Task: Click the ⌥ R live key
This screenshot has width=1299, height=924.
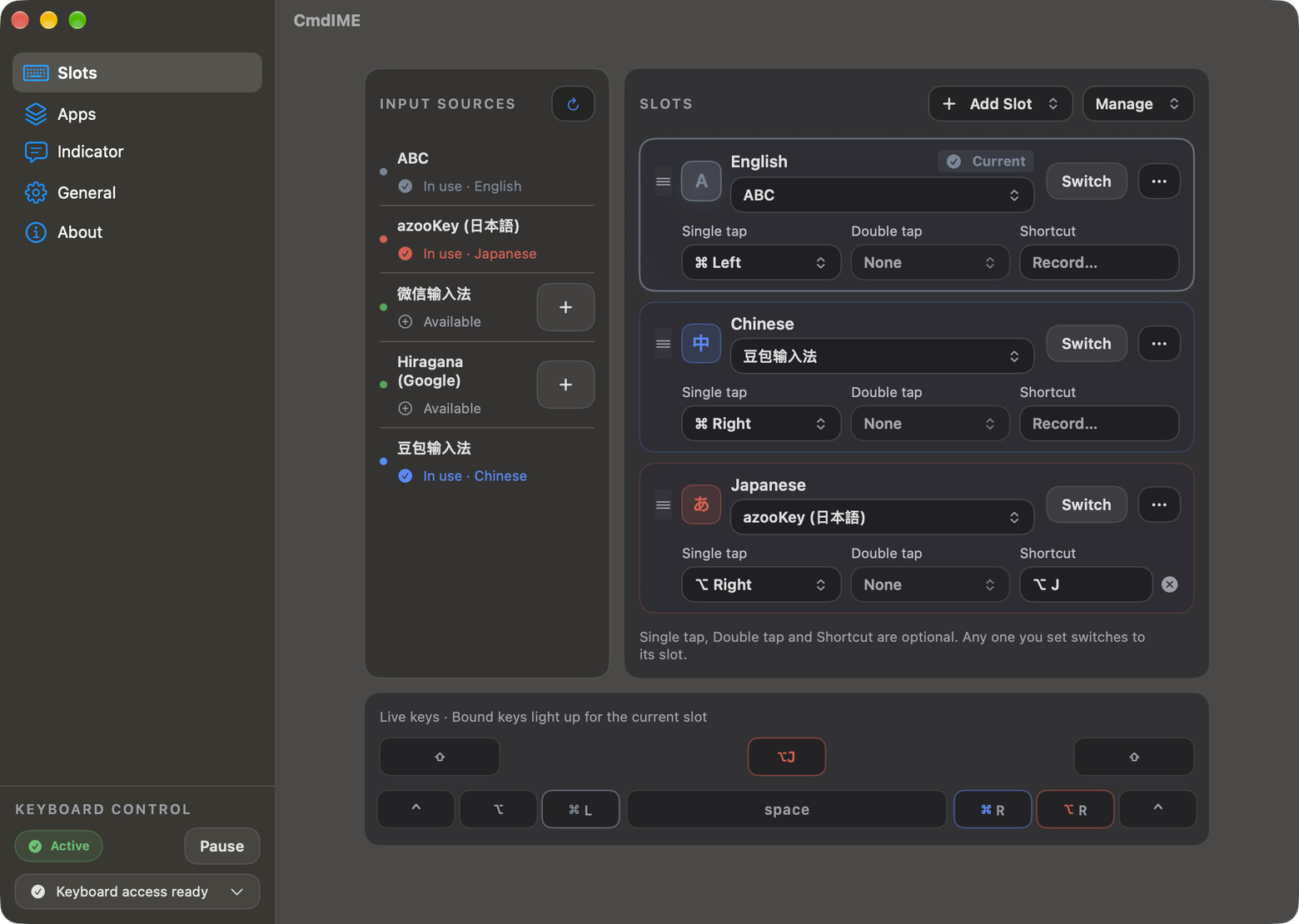Action: [1075, 809]
